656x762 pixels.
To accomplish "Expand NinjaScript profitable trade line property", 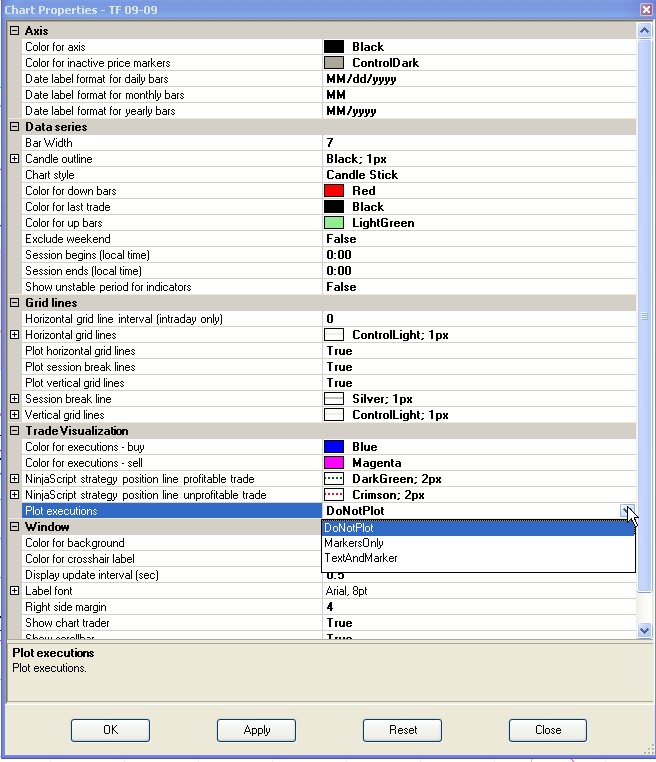I will (x=15, y=479).
